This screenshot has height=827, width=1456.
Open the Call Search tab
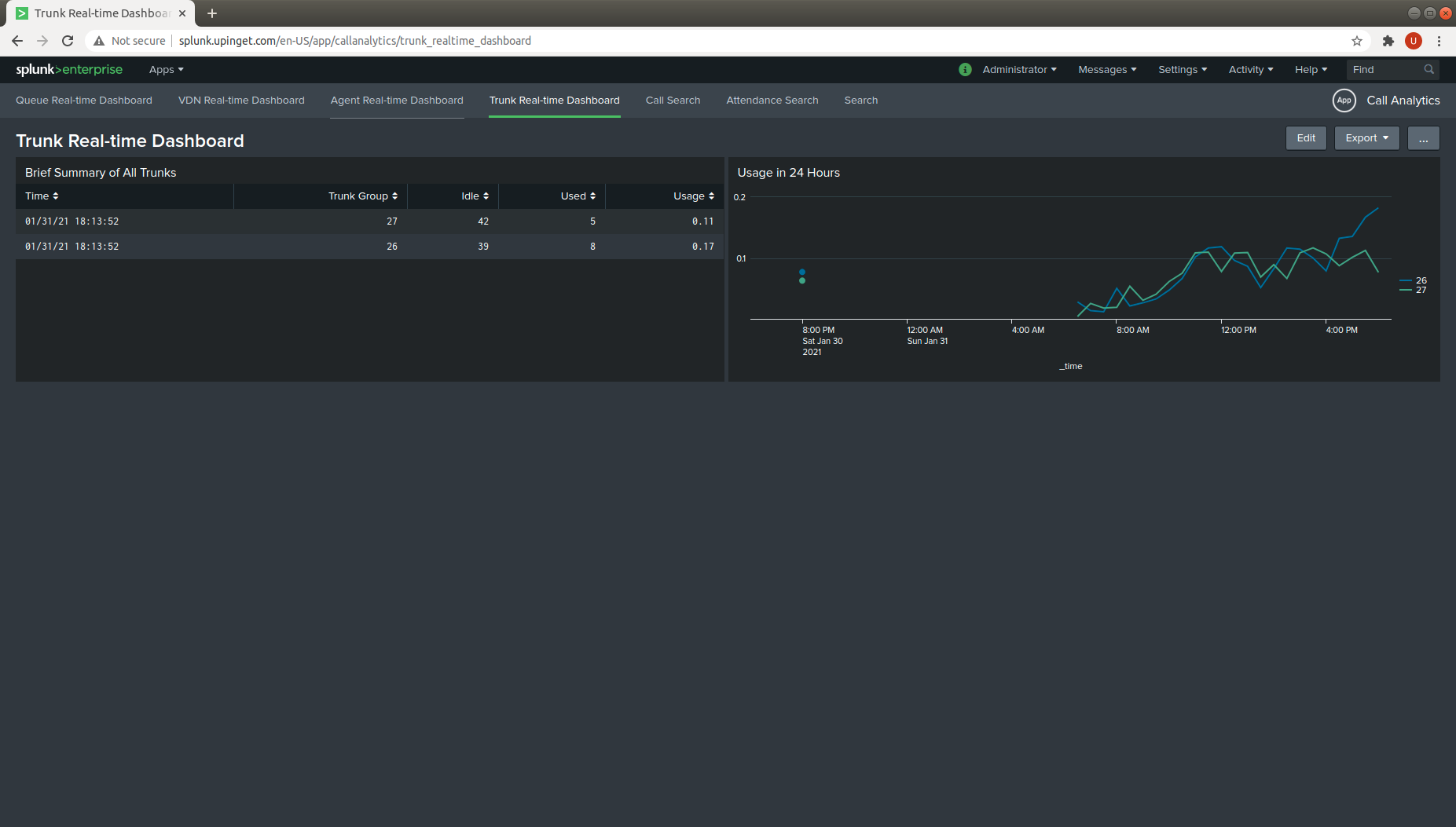pyautogui.click(x=673, y=101)
